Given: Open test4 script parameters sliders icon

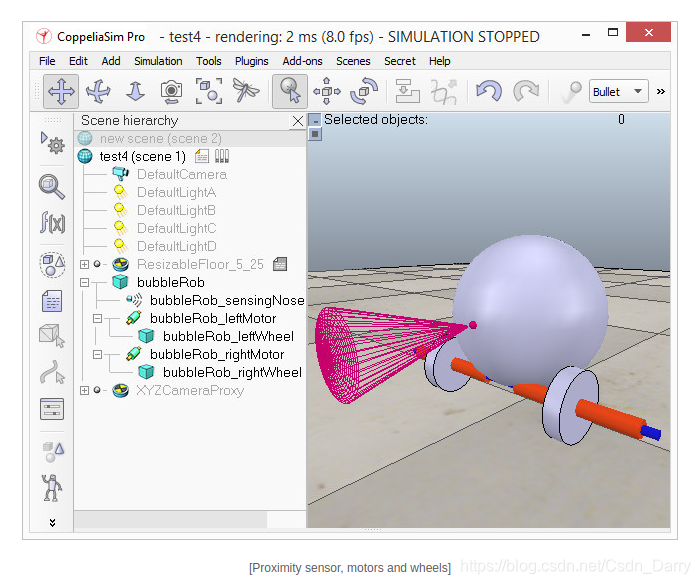Looking at the screenshot, I should click(x=222, y=156).
